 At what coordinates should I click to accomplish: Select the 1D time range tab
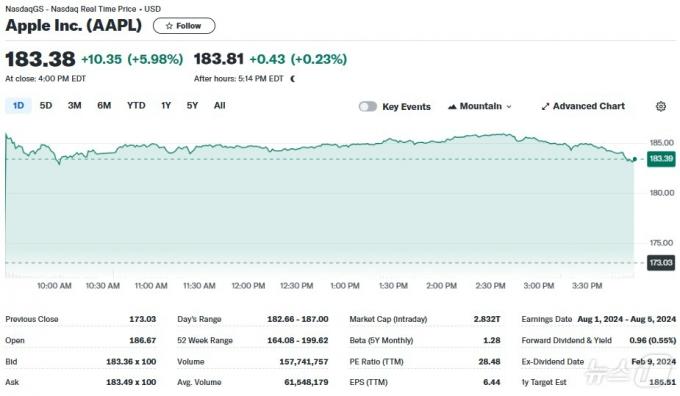point(18,105)
